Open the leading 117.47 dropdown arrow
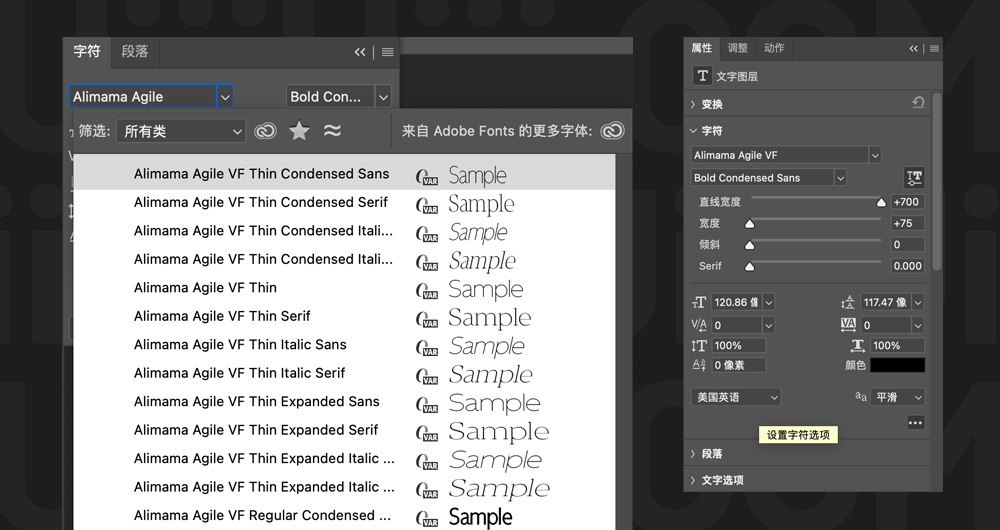Viewport: 1000px width, 530px height. pyautogui.click(x=918, y=302)
